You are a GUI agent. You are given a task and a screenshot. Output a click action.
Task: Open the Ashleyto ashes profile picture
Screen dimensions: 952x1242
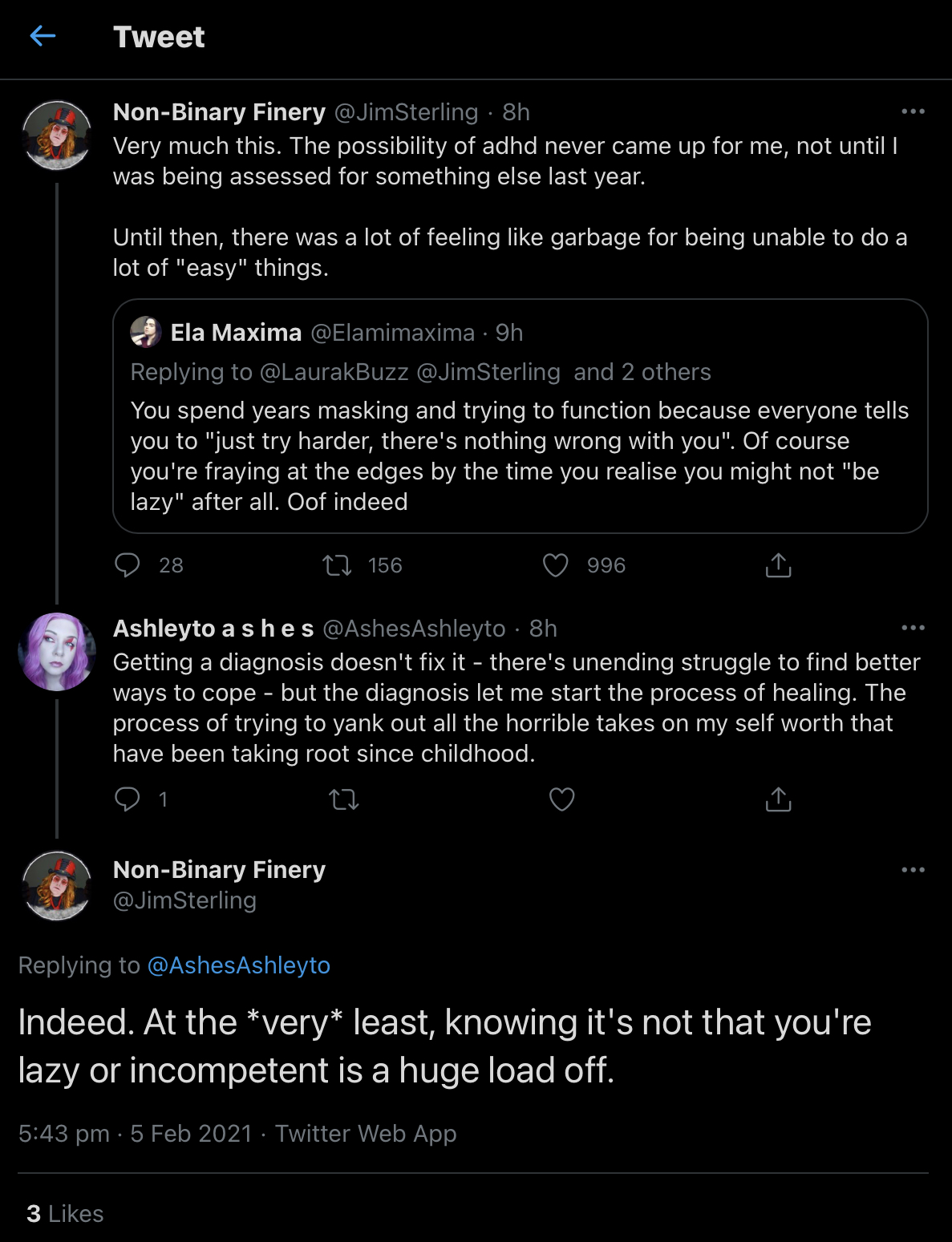click(x=57, y=652)
